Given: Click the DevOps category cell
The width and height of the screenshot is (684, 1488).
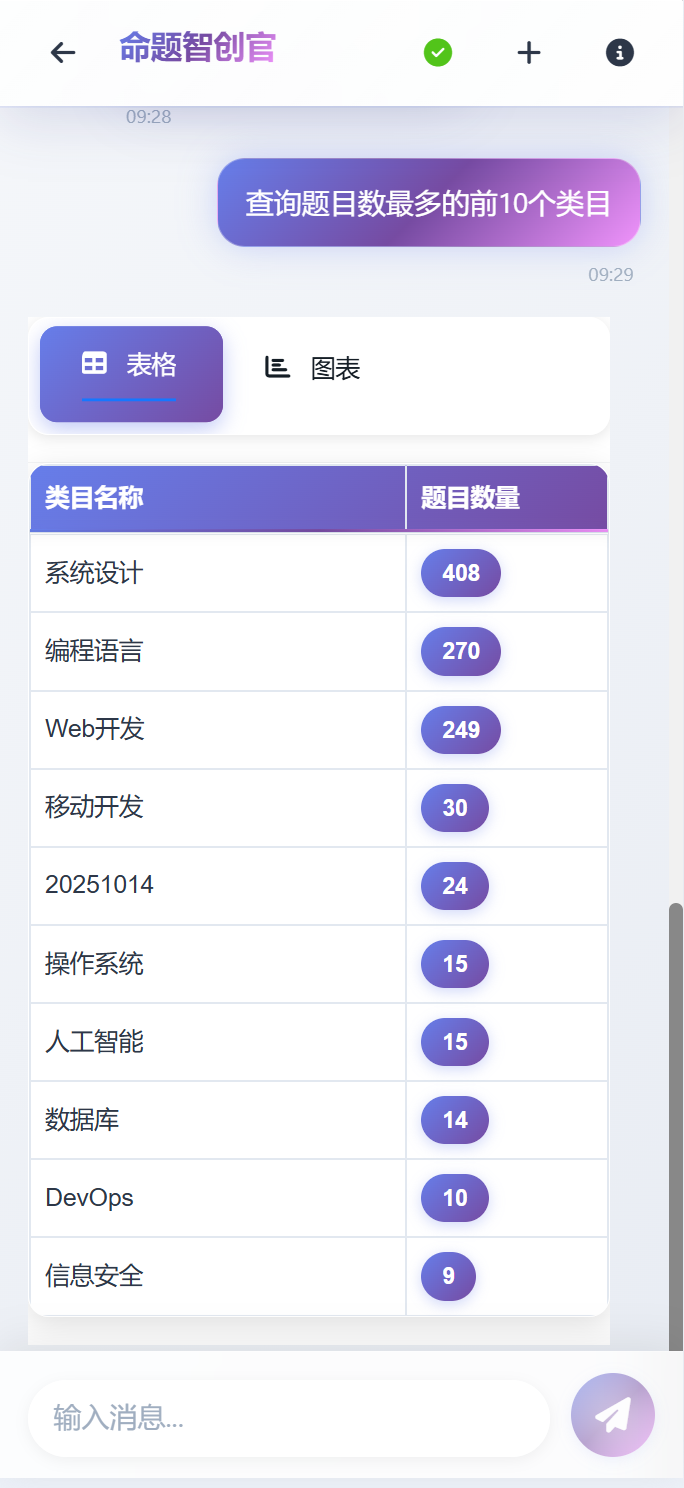Looking at the screenshot, I should point(218,1198).
